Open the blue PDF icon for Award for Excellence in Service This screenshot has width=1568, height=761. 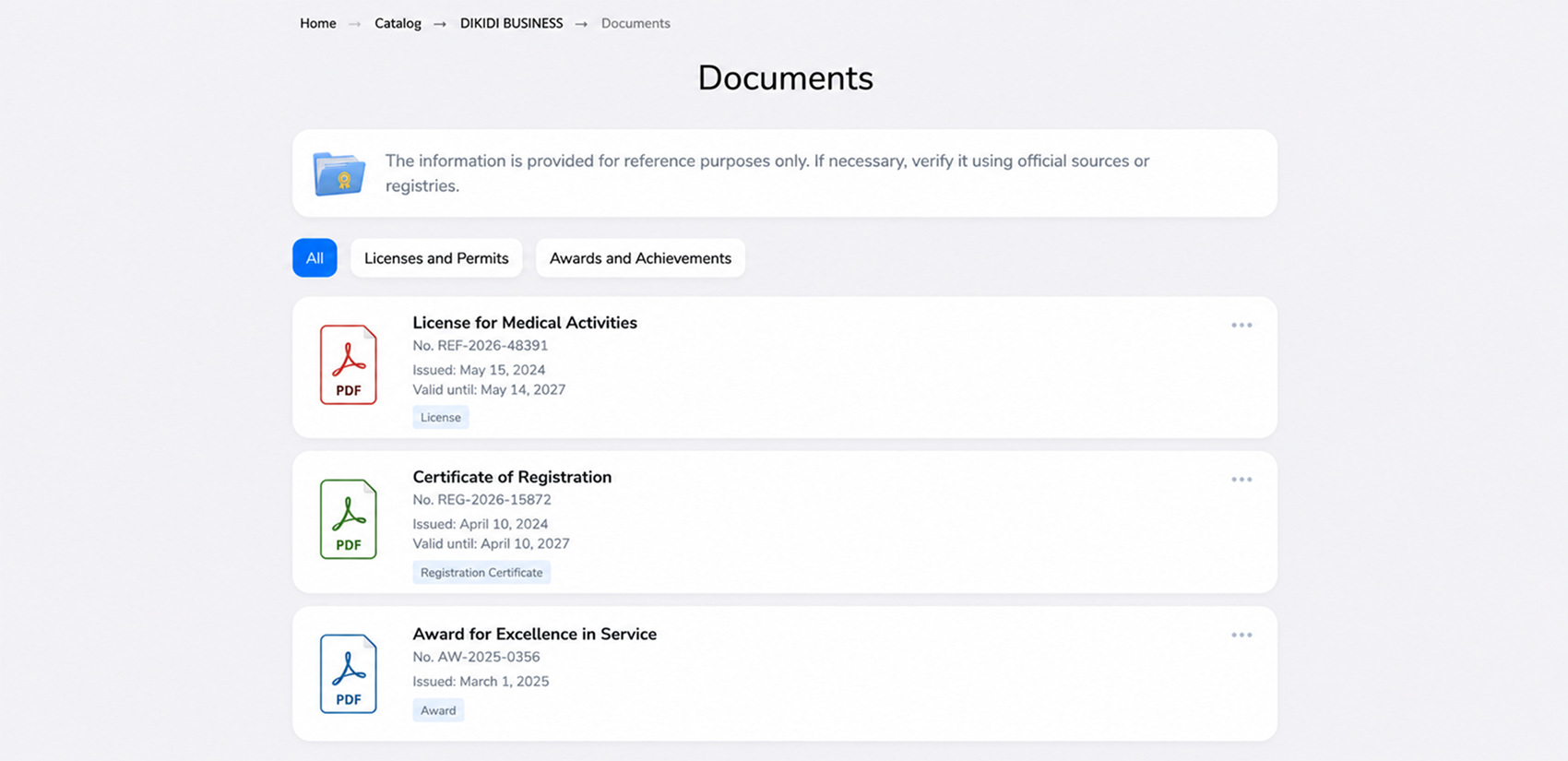point(349,673)
